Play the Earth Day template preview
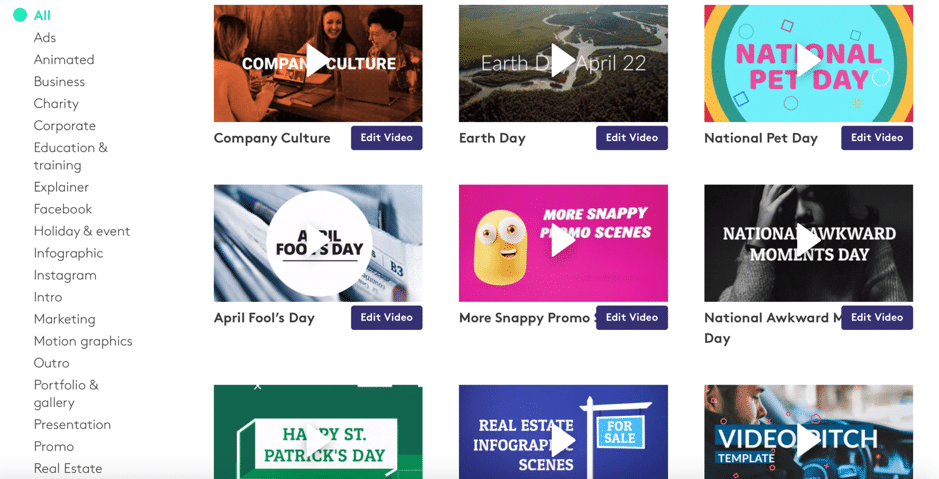This screenshot has height=479, width=939. [563, 61]
